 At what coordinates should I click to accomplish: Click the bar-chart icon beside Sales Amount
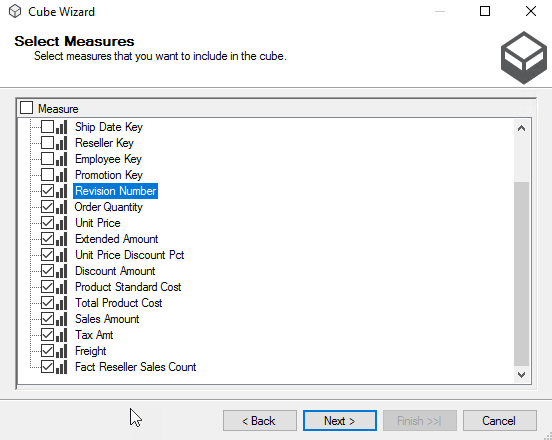click(62, 319)
